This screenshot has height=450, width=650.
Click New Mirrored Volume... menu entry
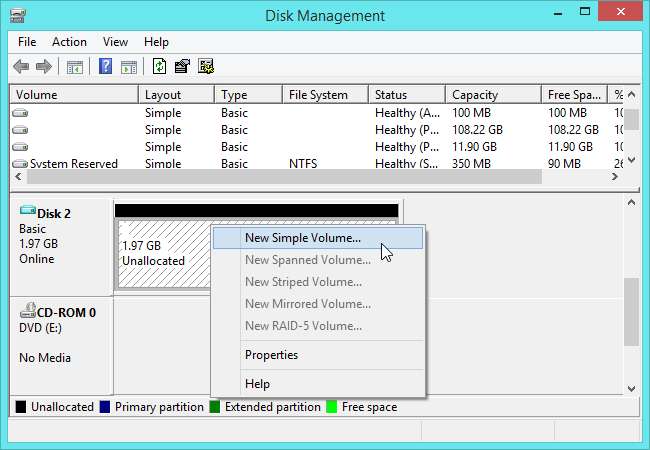coord(318,304)
